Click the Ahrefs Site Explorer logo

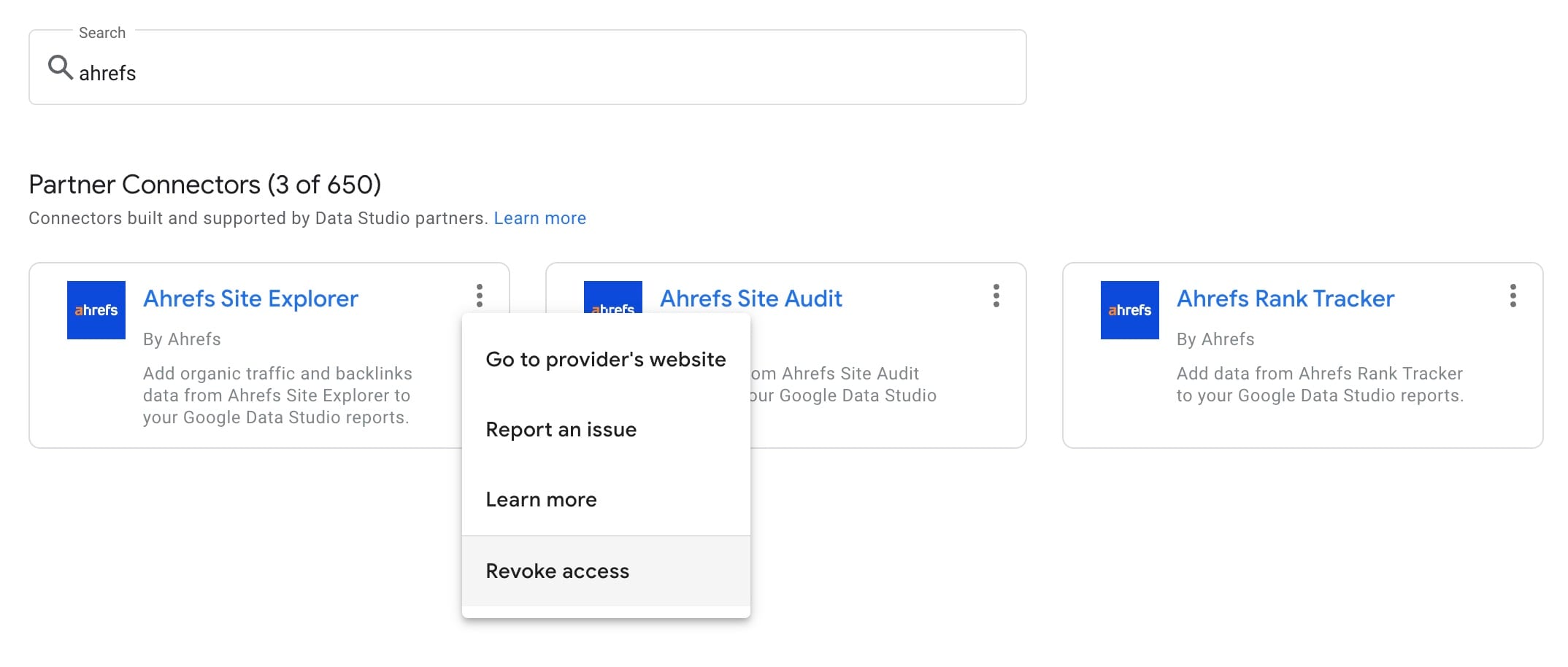96,310
